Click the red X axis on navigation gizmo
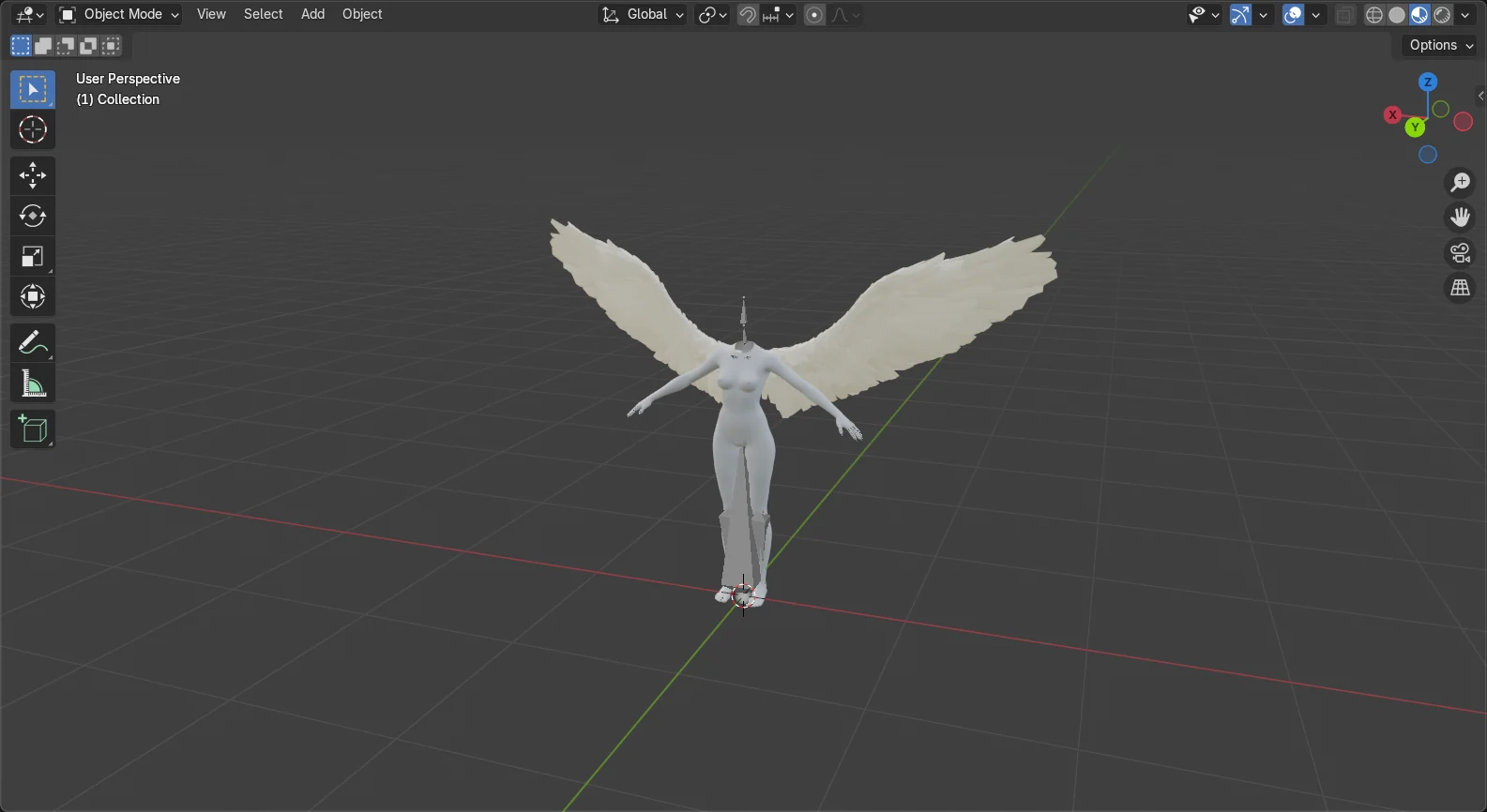This screenshot has height=812, width=1487. (x=1392, y=114)
